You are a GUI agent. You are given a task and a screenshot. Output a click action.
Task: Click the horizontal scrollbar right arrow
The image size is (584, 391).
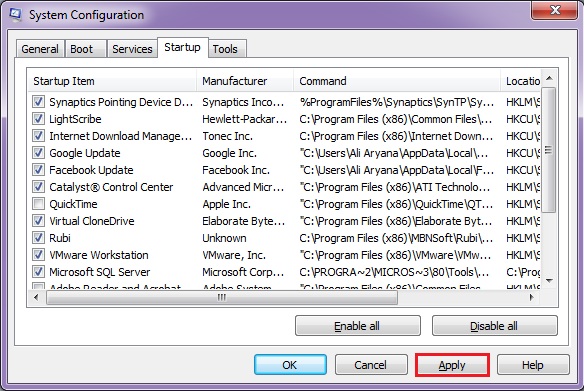tap(531, 297)
